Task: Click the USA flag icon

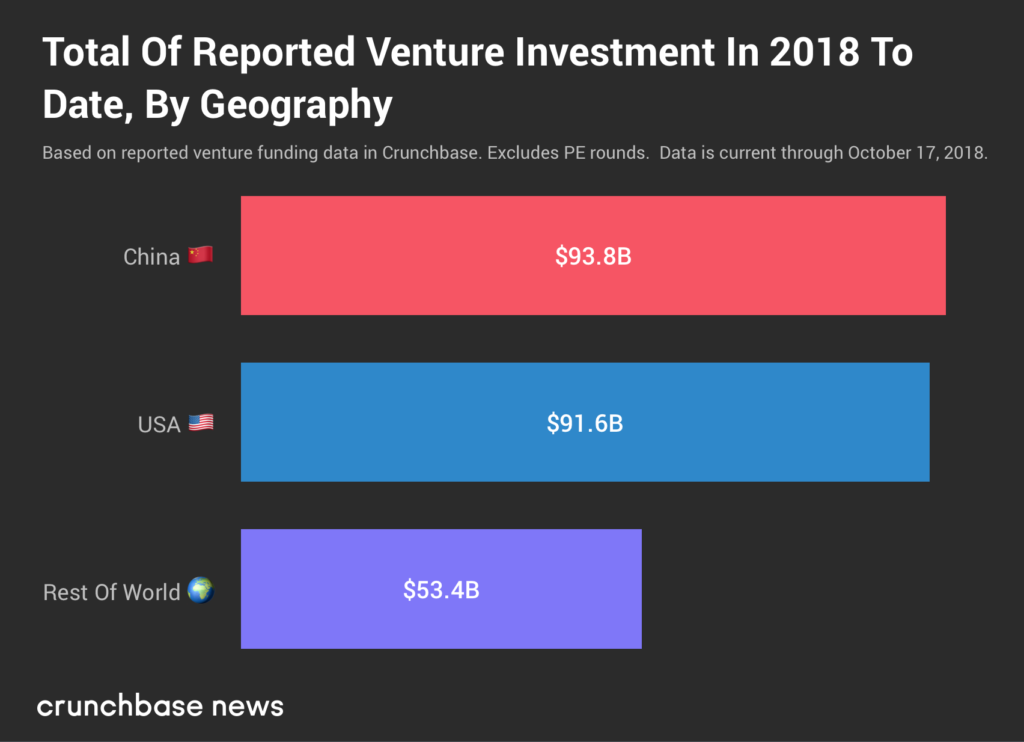Action: click(x=201, y=423)
